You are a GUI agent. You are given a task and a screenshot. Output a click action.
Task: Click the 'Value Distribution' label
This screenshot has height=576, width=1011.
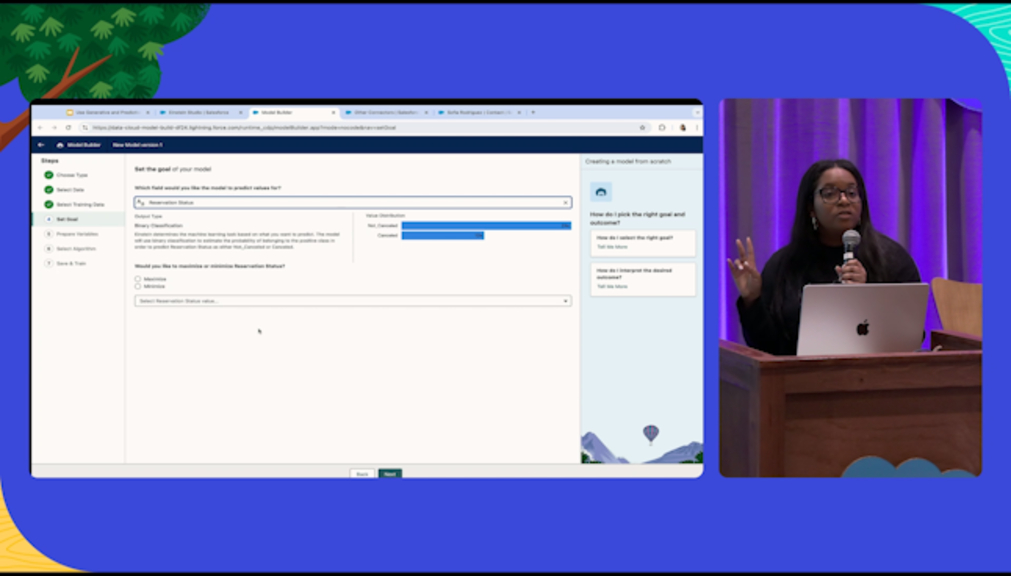pyautogui.click(x=386, y=215)
